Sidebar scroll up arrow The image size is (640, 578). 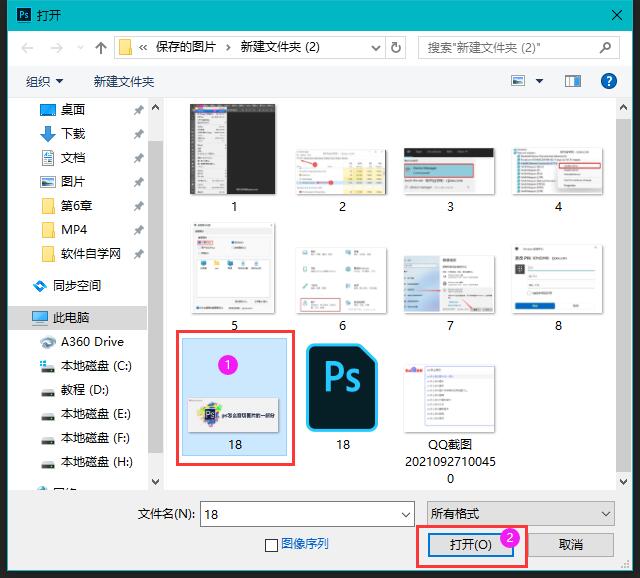(x=155, y=107)
